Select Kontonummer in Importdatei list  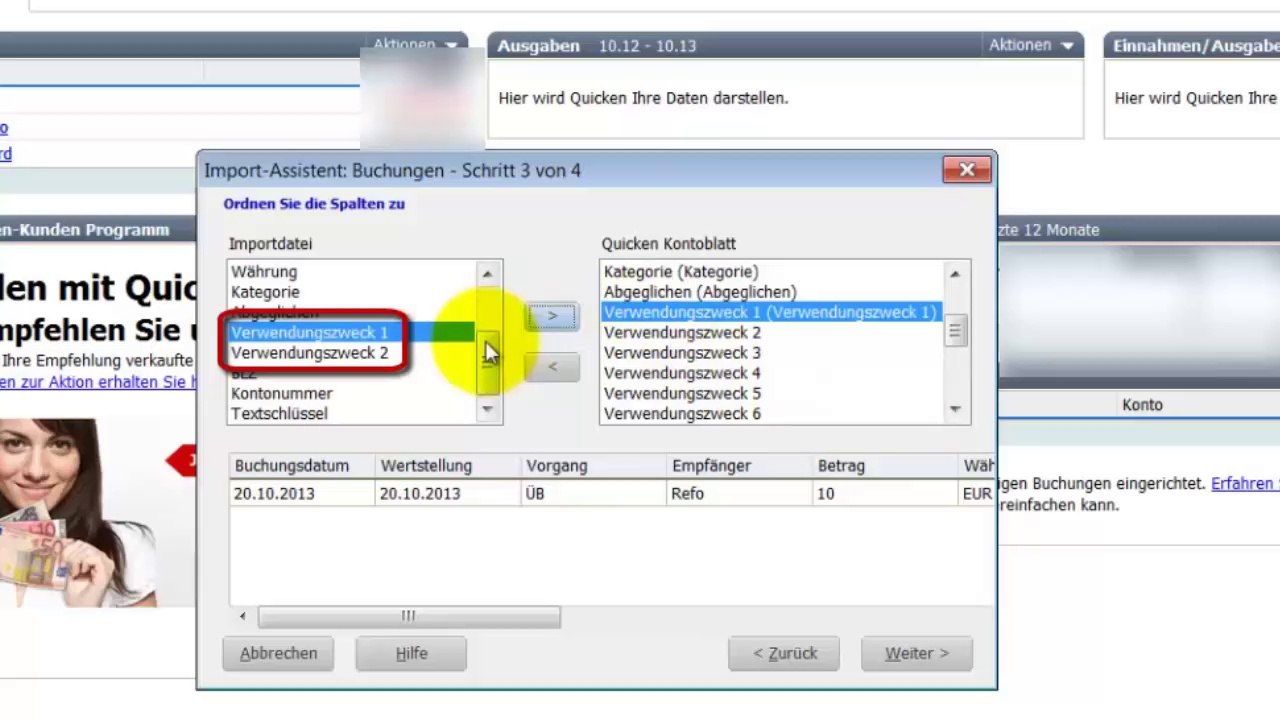[352, 393]
